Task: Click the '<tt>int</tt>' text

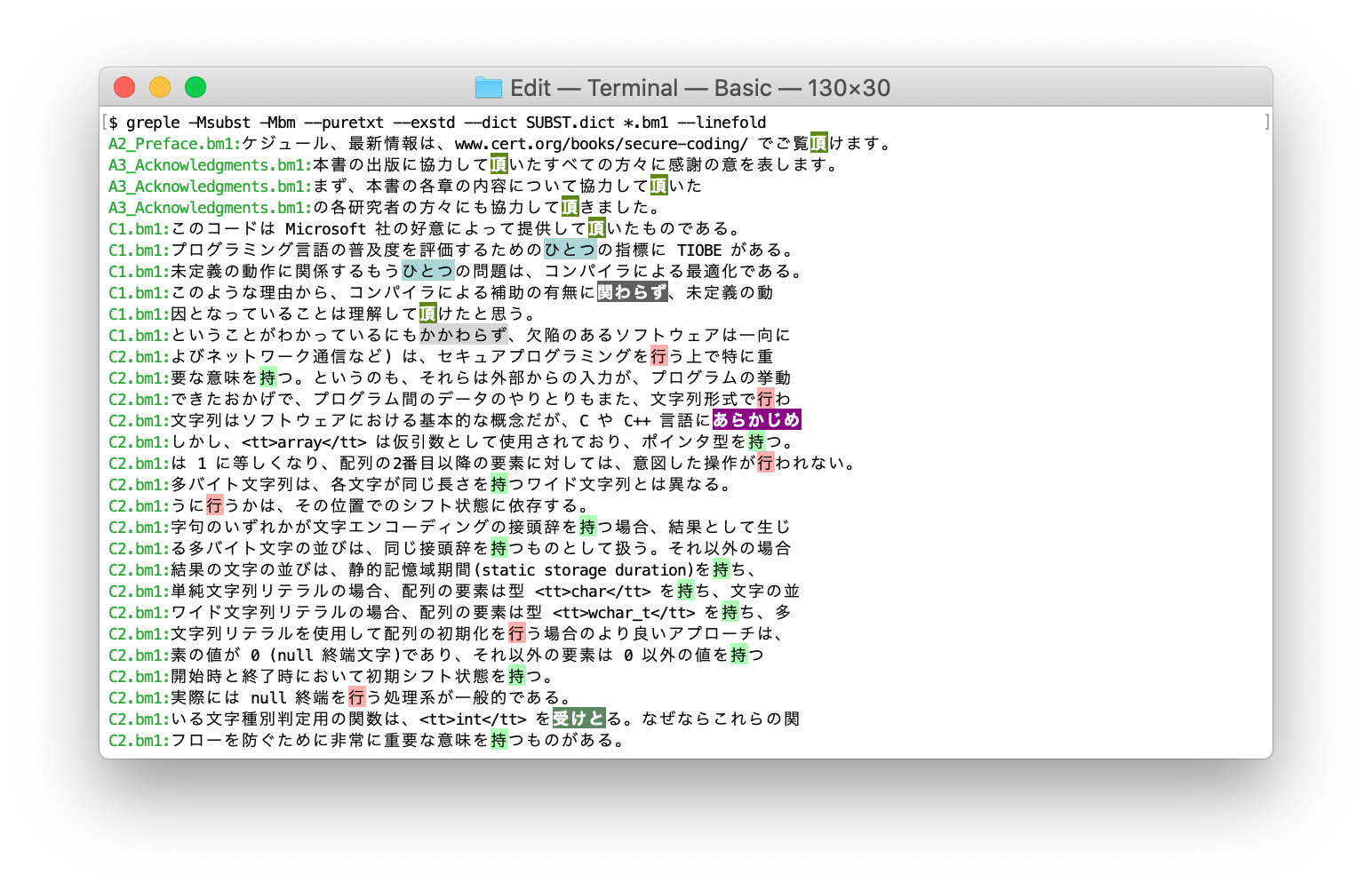Action: (473, 719)
